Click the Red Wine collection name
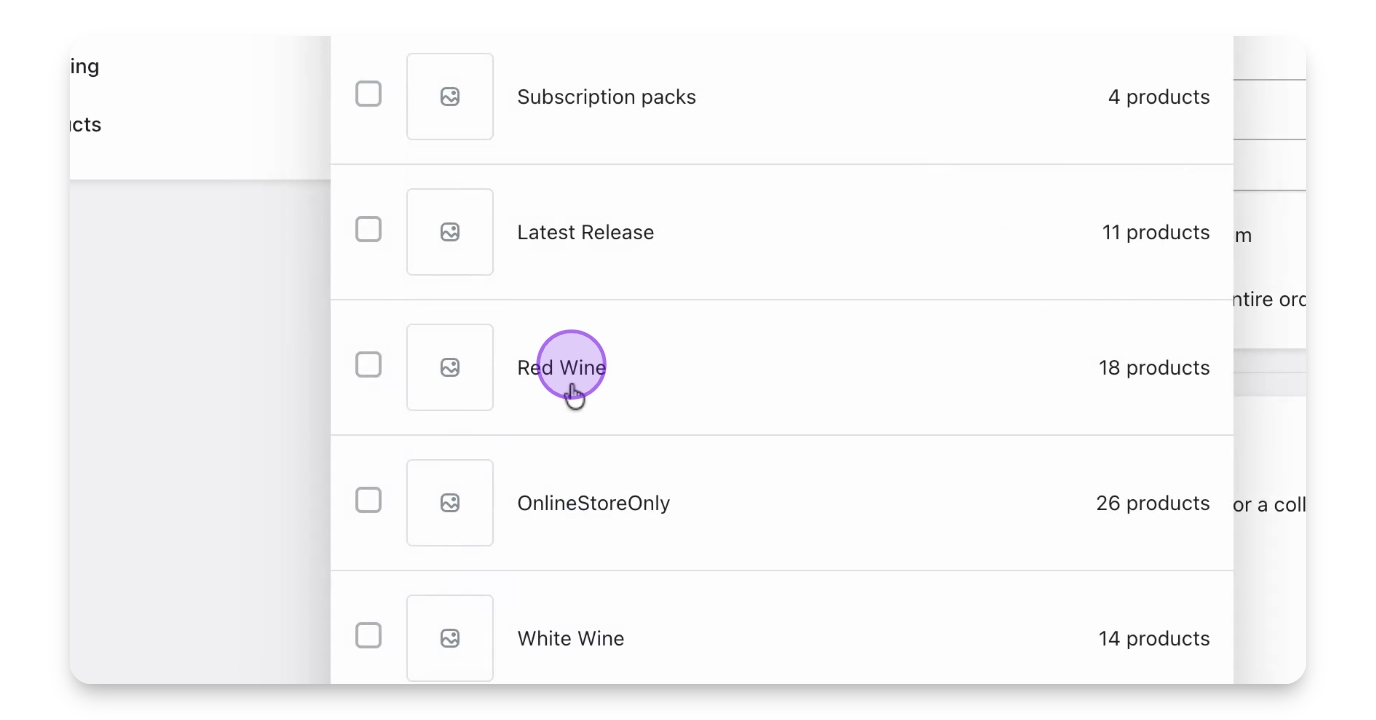 (561, 368)
